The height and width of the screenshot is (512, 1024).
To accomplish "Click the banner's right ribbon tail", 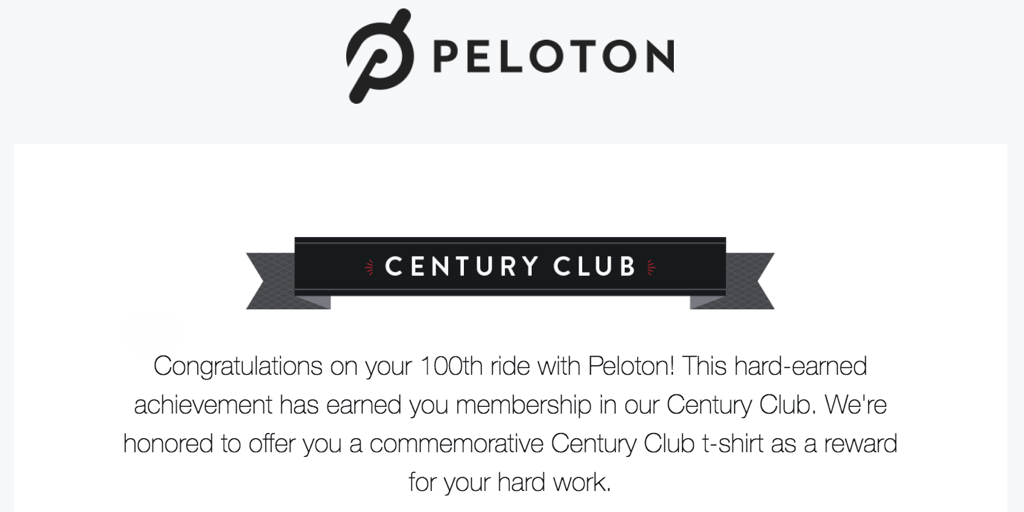I will click(748, 282).
